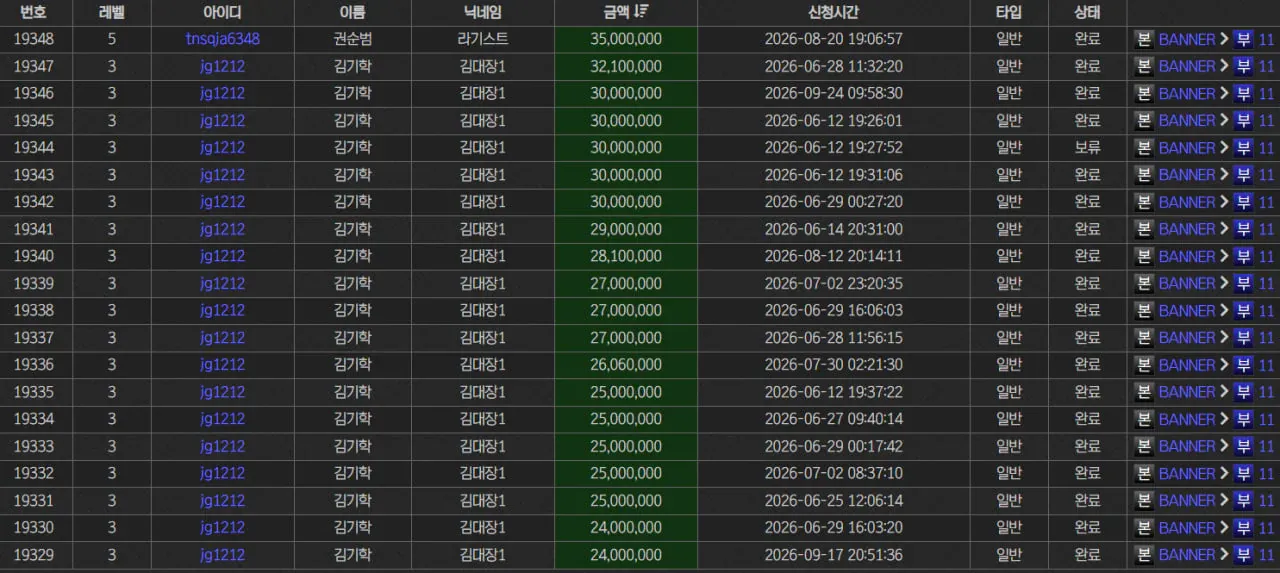1280x573 pixels.
Task: Sort by the 이름 column header
Action: click(x=352, y=12)
